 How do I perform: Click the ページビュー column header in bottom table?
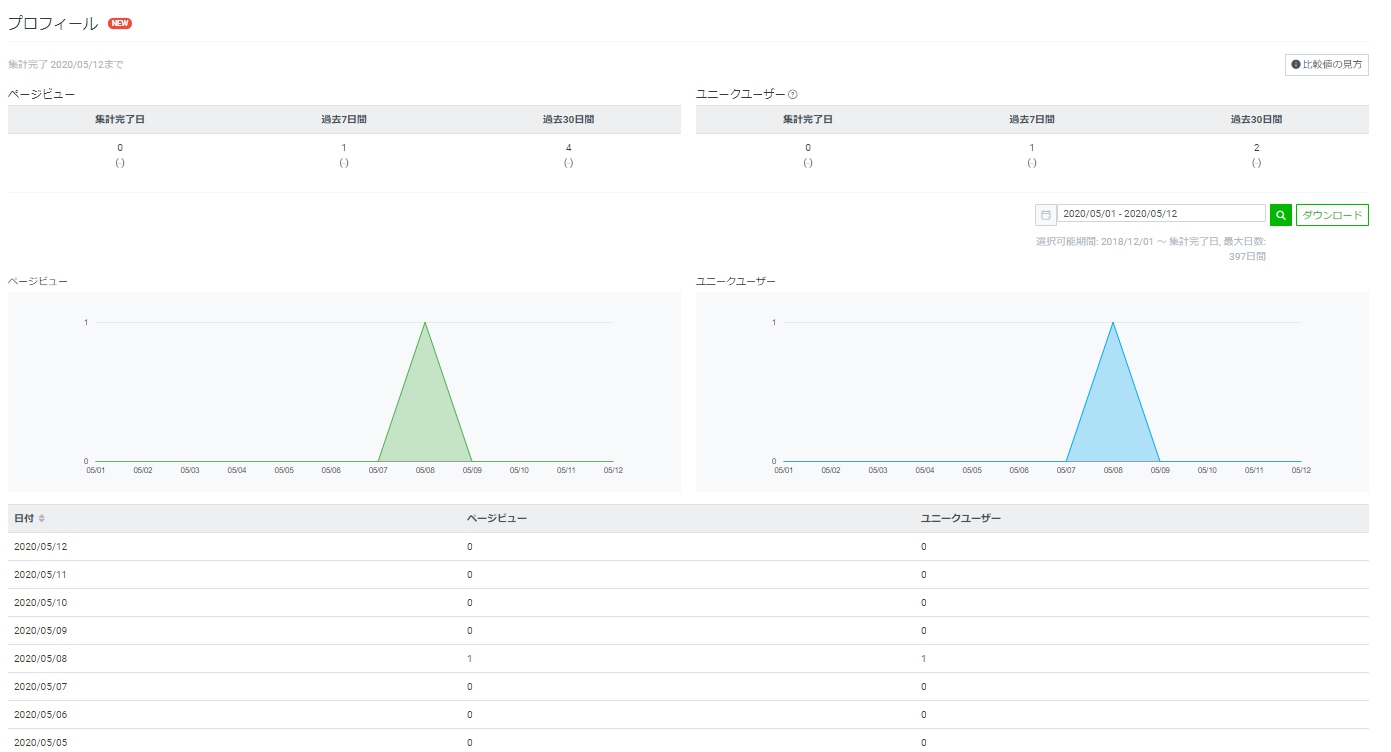[x=497, y=518]
